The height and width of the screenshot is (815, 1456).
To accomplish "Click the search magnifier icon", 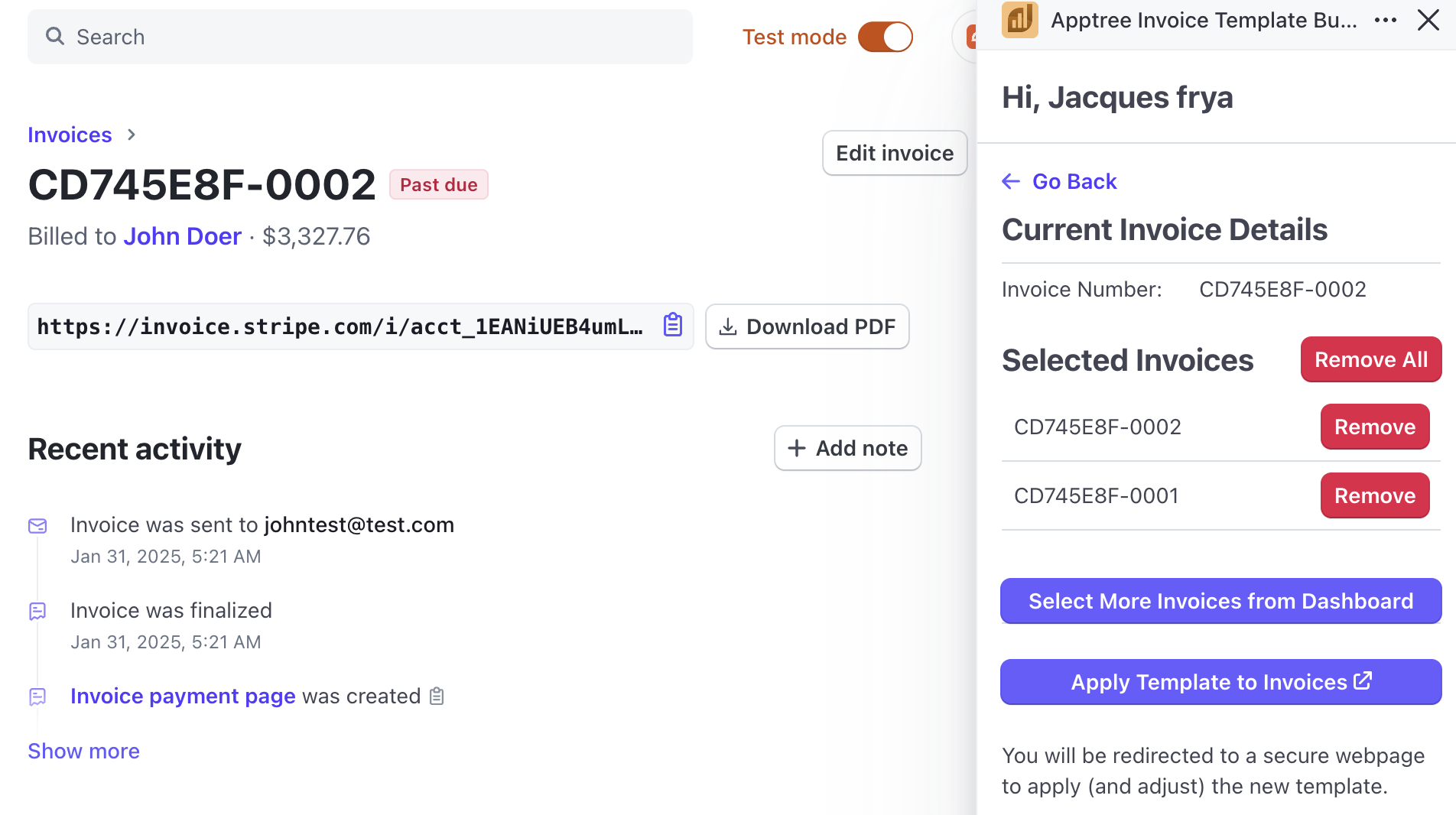I will click(54, 36).
